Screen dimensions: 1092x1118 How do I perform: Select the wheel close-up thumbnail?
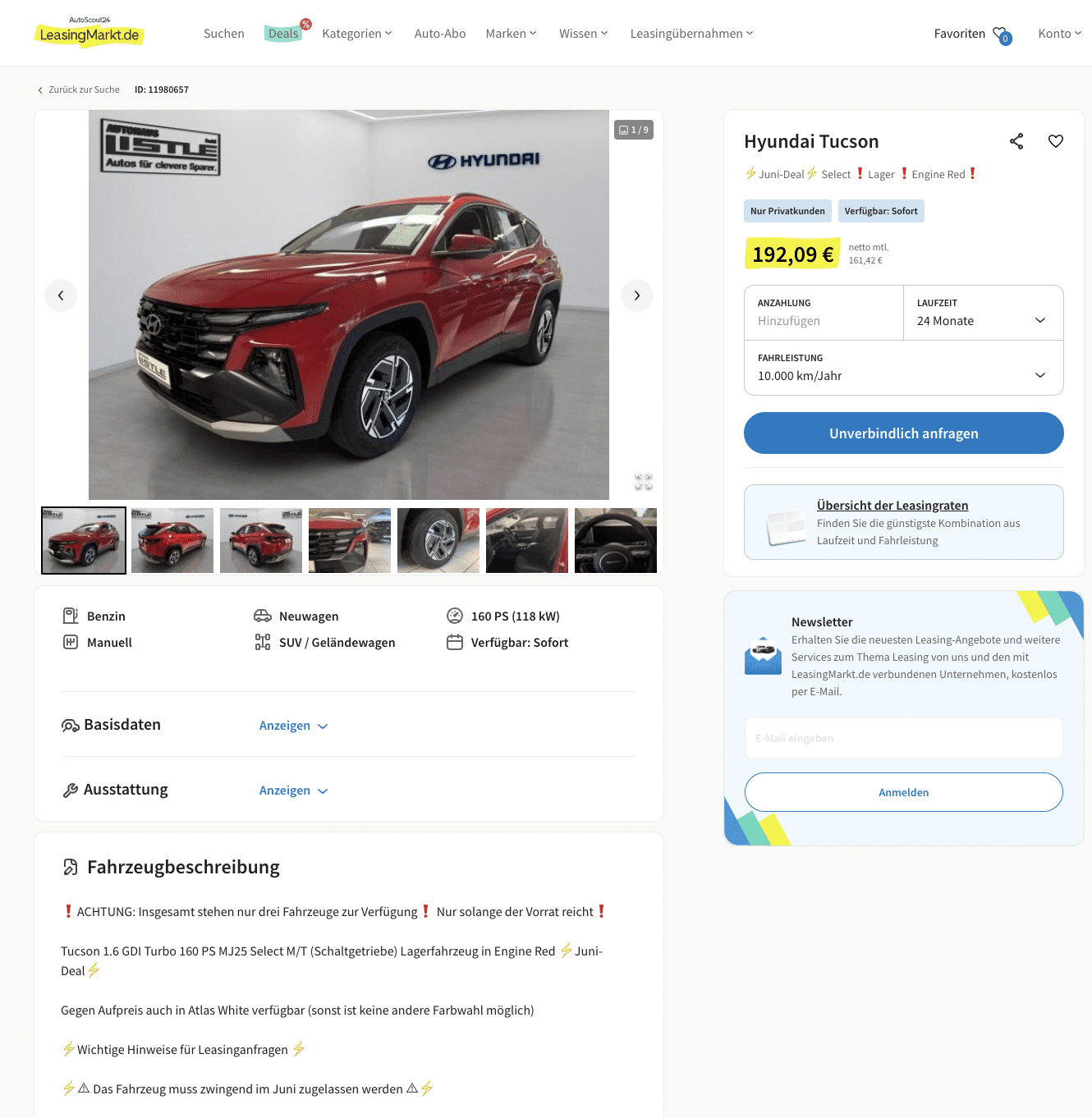point(438,540)
